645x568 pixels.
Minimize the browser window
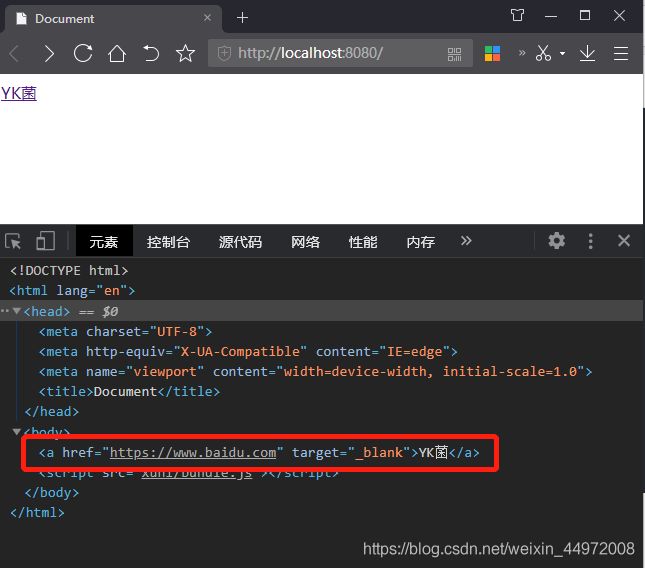(x=551, y=17)
